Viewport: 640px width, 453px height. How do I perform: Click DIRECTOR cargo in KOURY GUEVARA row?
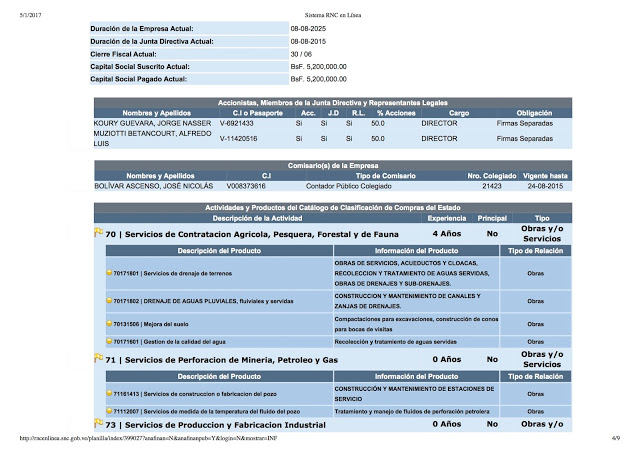click(439, 123)
